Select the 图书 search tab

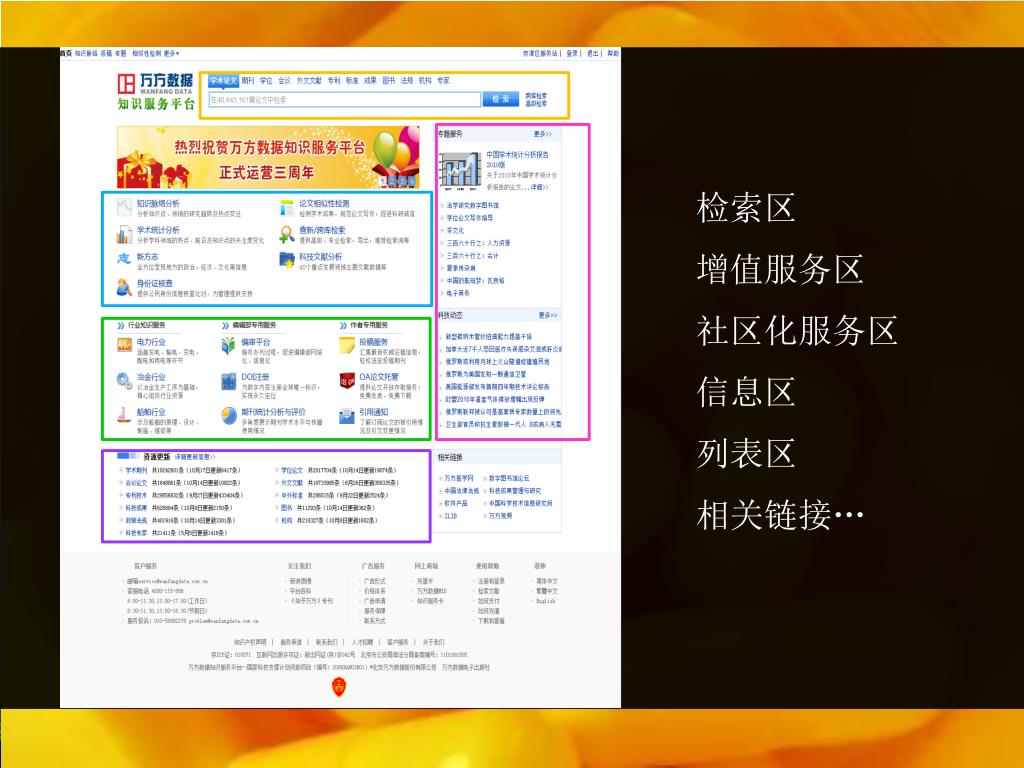click(x=389, y=81)
